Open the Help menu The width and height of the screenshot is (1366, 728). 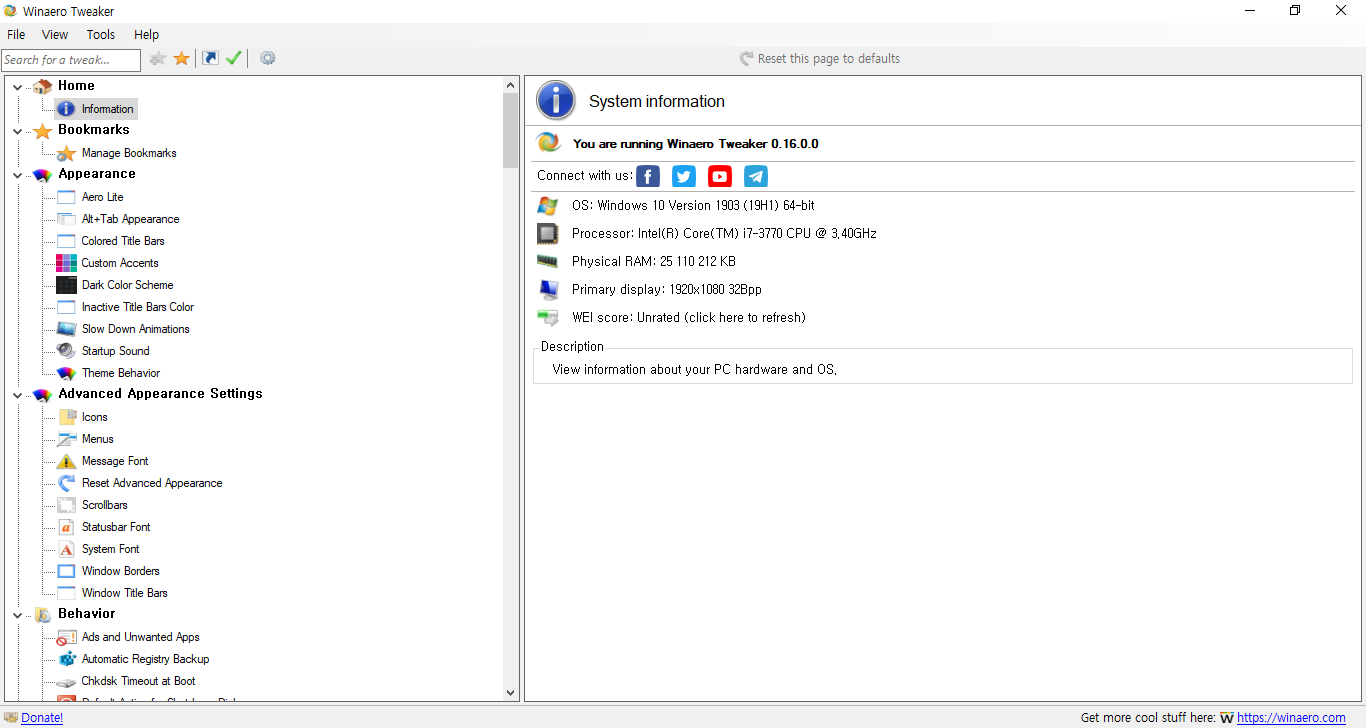tap(146, 34)
